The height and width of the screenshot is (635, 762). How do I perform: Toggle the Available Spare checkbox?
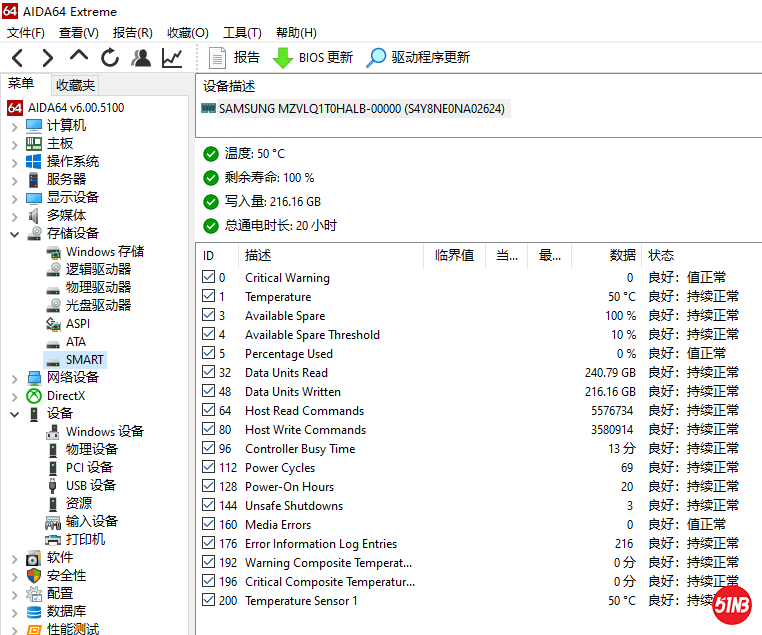[208, 316]
